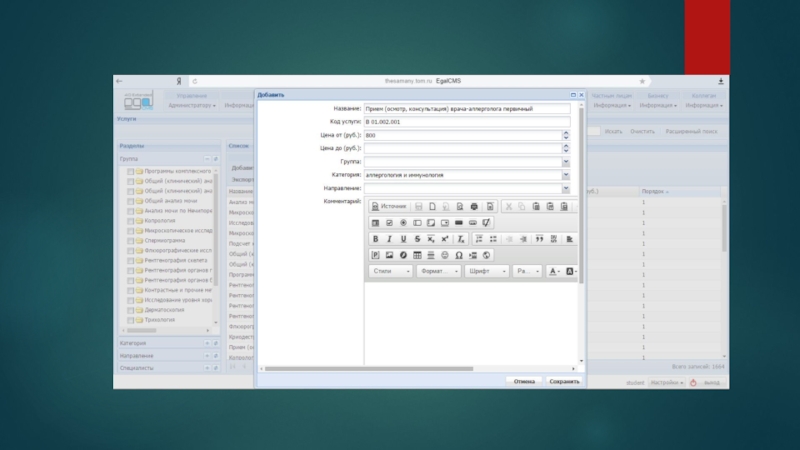800x450 pixels.
Task: Open the Настройки menu at the bottom
Action: 666,382
